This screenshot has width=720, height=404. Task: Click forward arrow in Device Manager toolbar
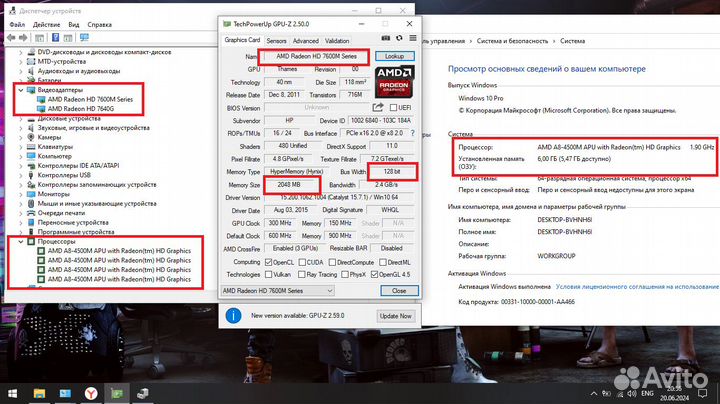23,38
